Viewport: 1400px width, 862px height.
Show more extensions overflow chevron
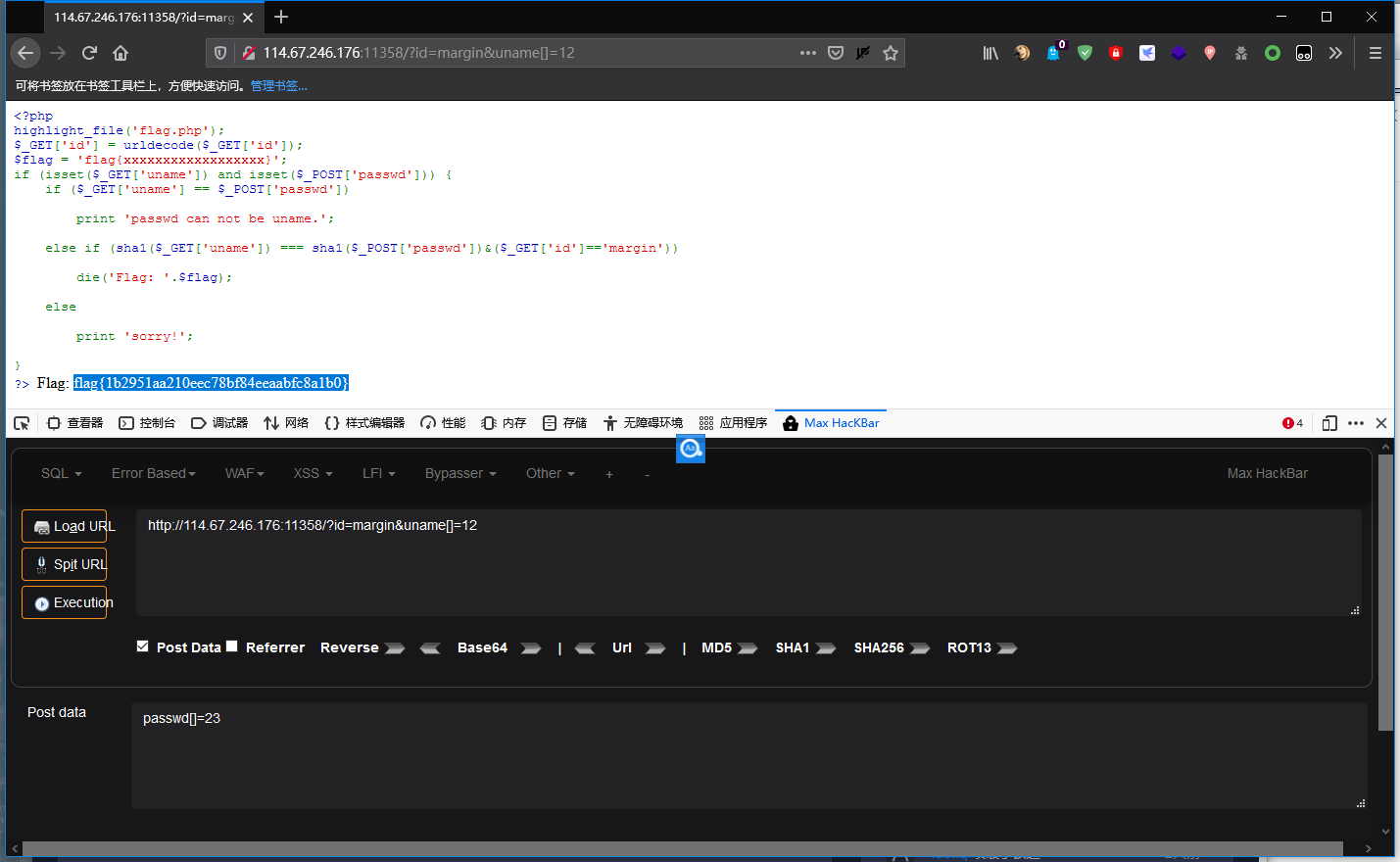[1335, 53]
